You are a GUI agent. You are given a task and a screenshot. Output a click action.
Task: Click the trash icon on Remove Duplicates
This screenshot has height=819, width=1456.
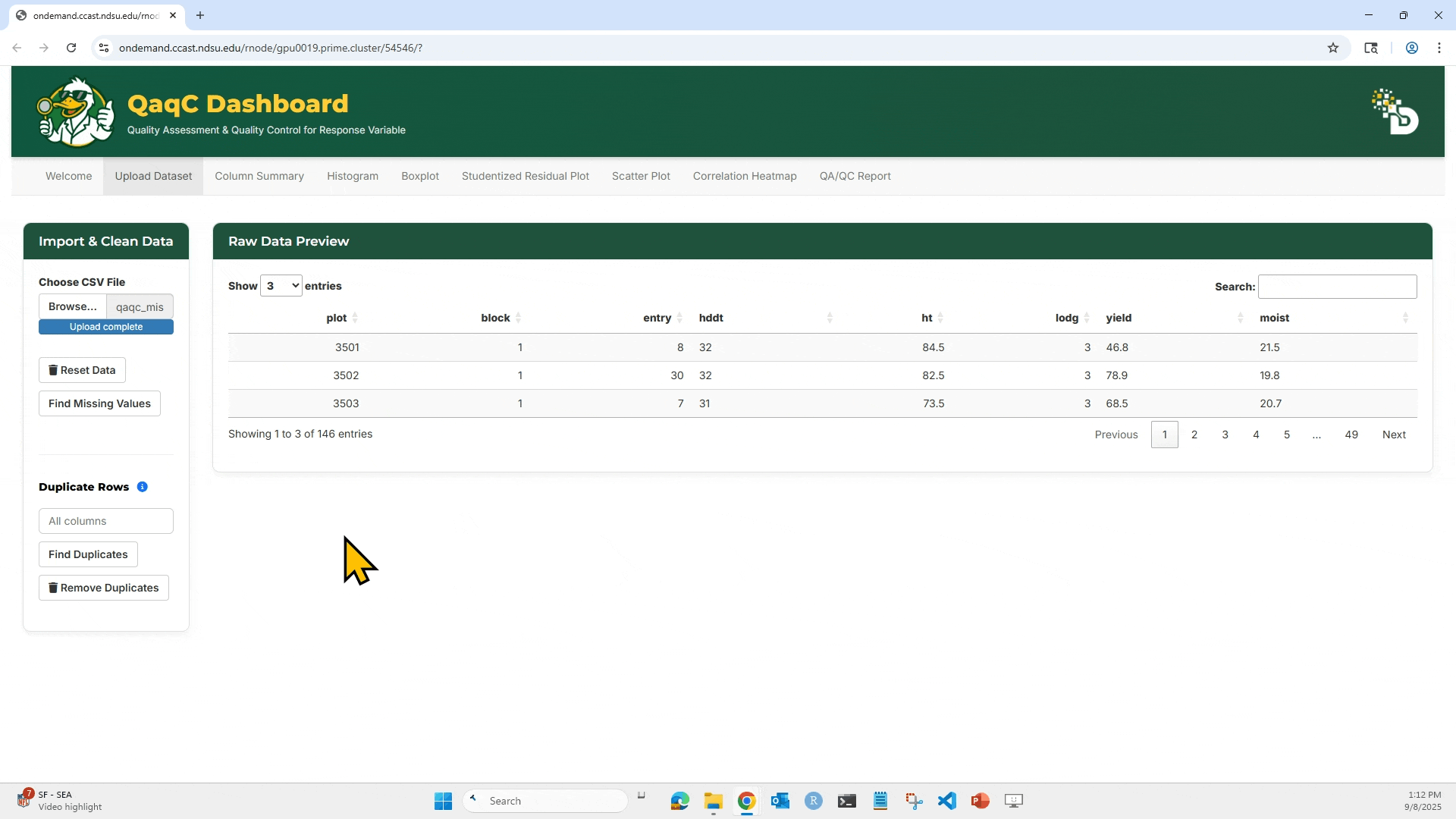tap(54, 588)
